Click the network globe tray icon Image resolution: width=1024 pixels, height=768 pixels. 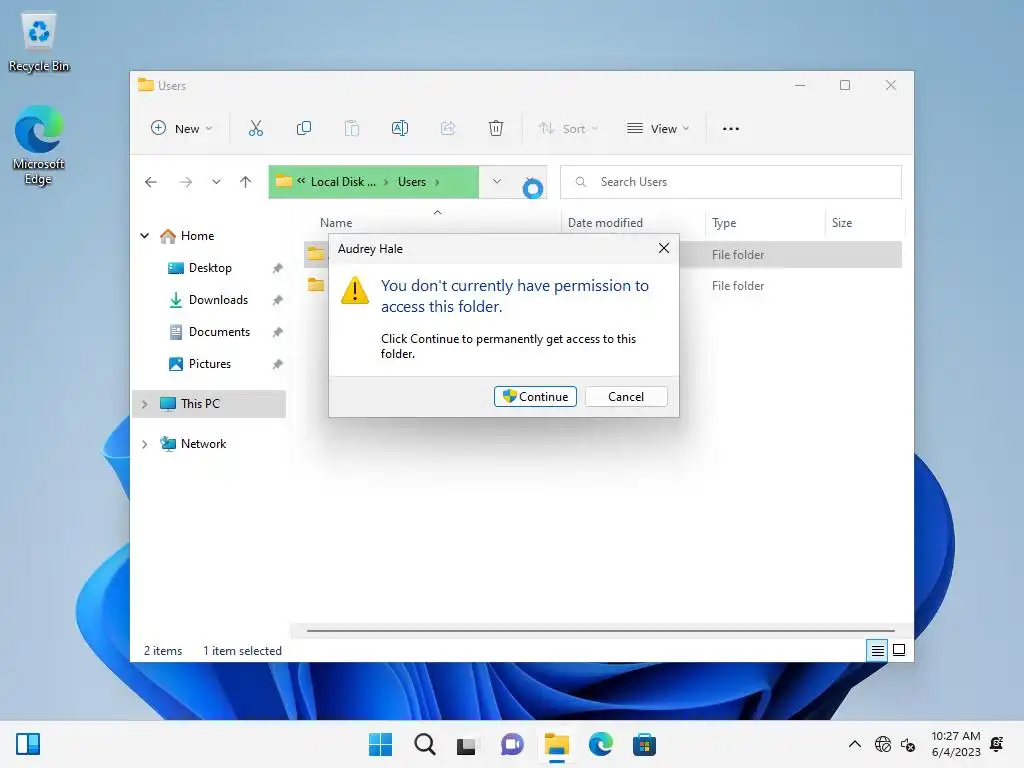pyautogui.click(x=882, y=744)
